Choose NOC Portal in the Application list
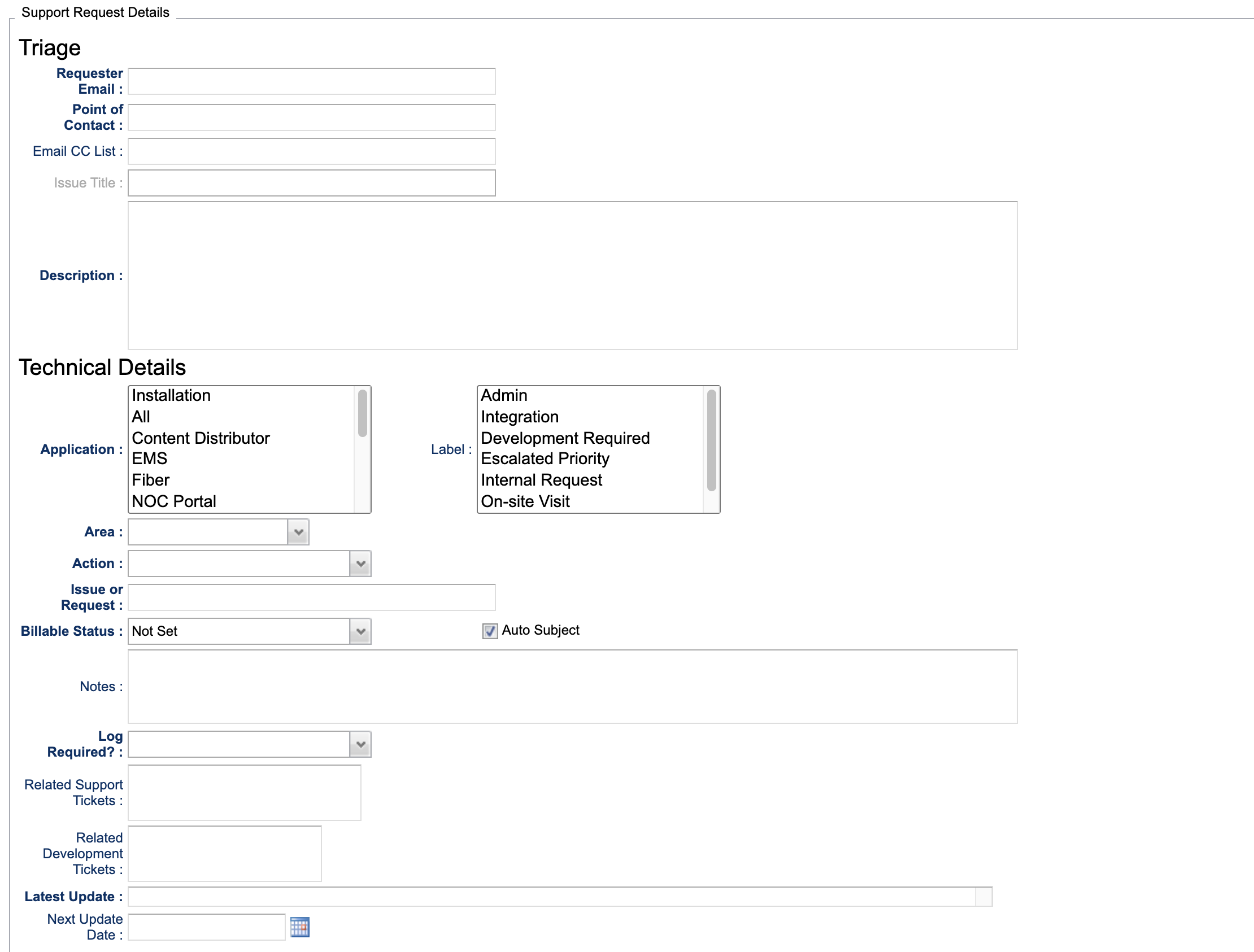This screenshot has width=1254, height=952. 174,501
